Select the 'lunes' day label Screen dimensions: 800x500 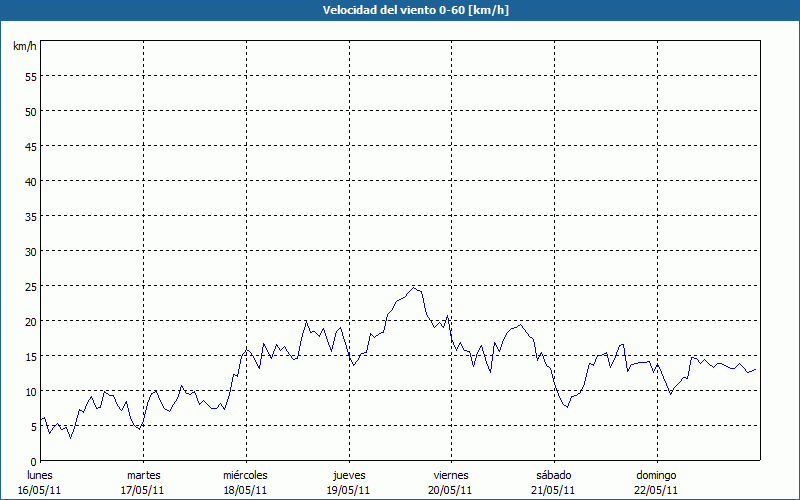tap(40, 475)
